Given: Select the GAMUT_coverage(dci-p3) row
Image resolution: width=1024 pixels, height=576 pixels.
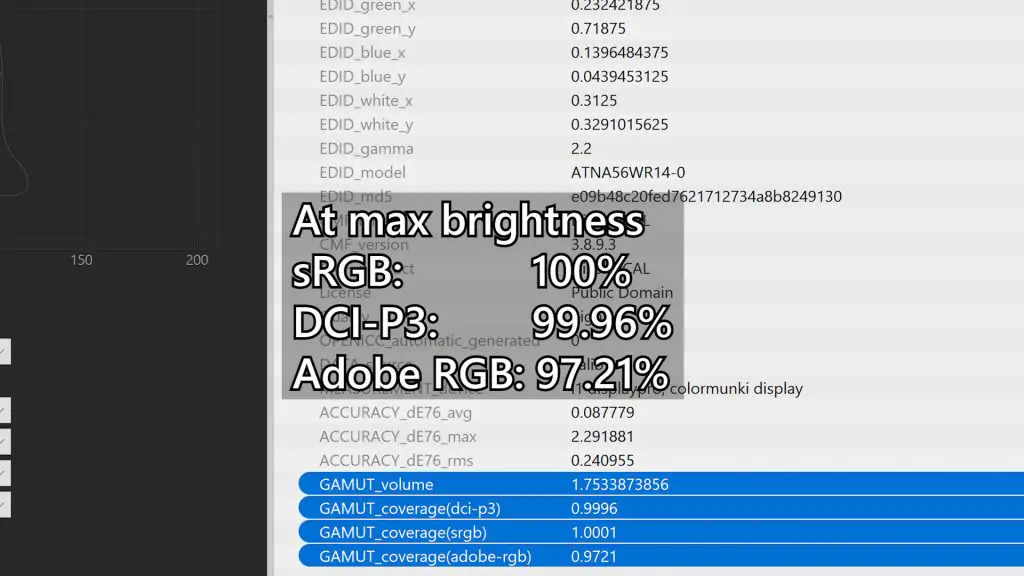Looking at the screenshot, I should [661, 509].
